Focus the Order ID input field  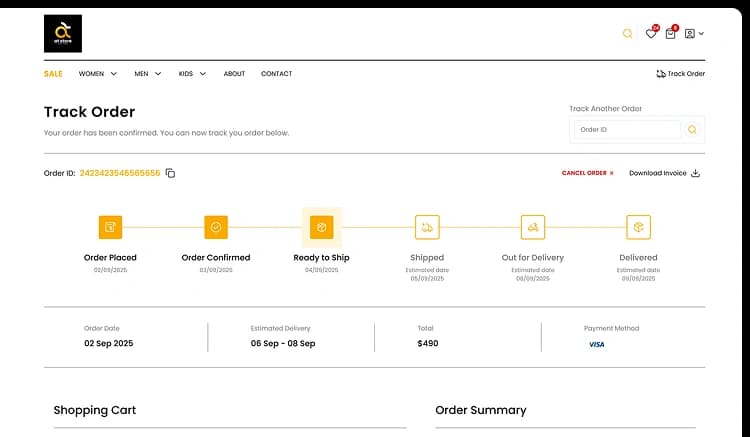[627, 130]
